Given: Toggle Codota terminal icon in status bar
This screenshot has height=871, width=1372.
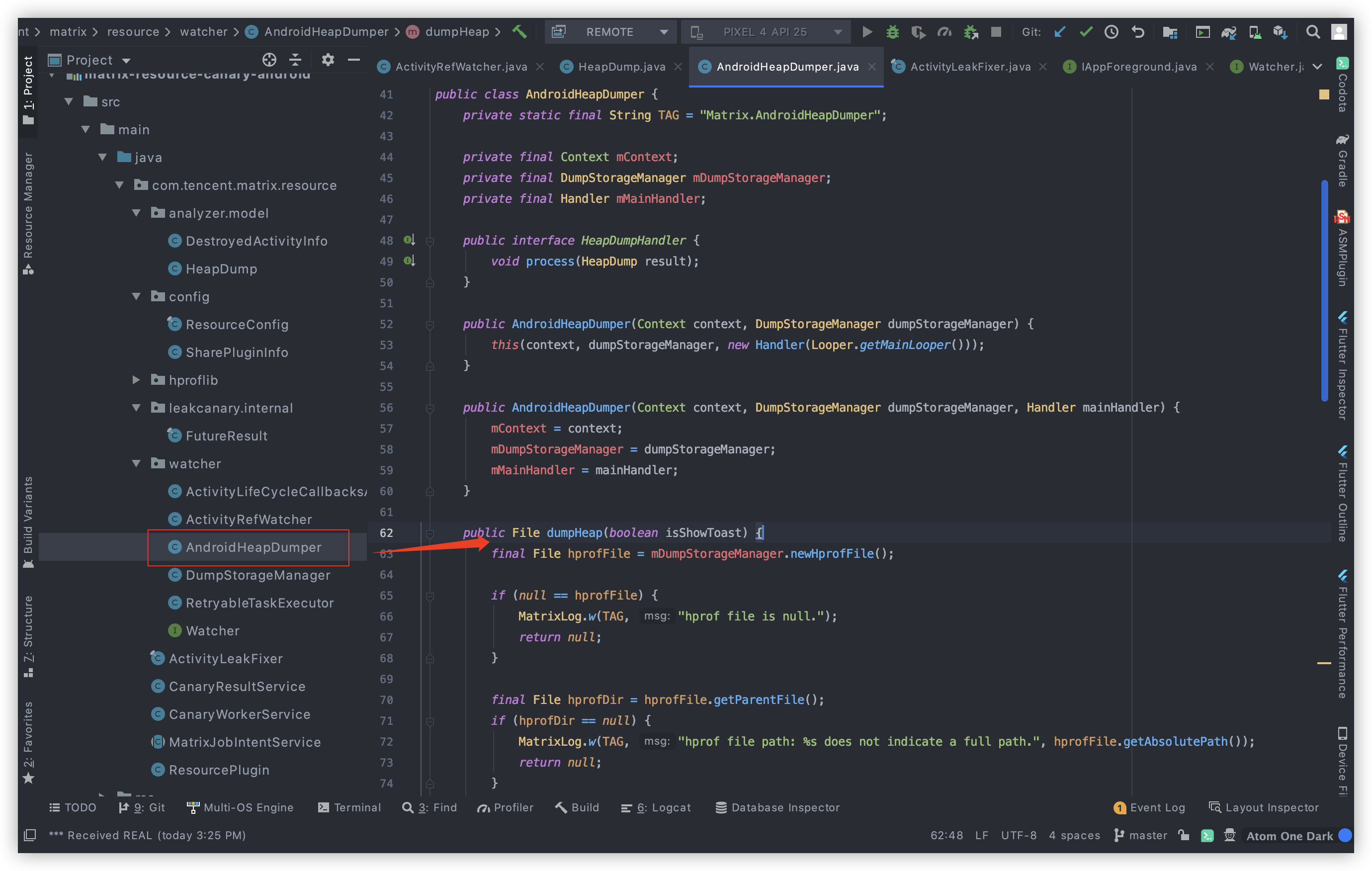Looking at the screenshot, I should coord(1207,835).
